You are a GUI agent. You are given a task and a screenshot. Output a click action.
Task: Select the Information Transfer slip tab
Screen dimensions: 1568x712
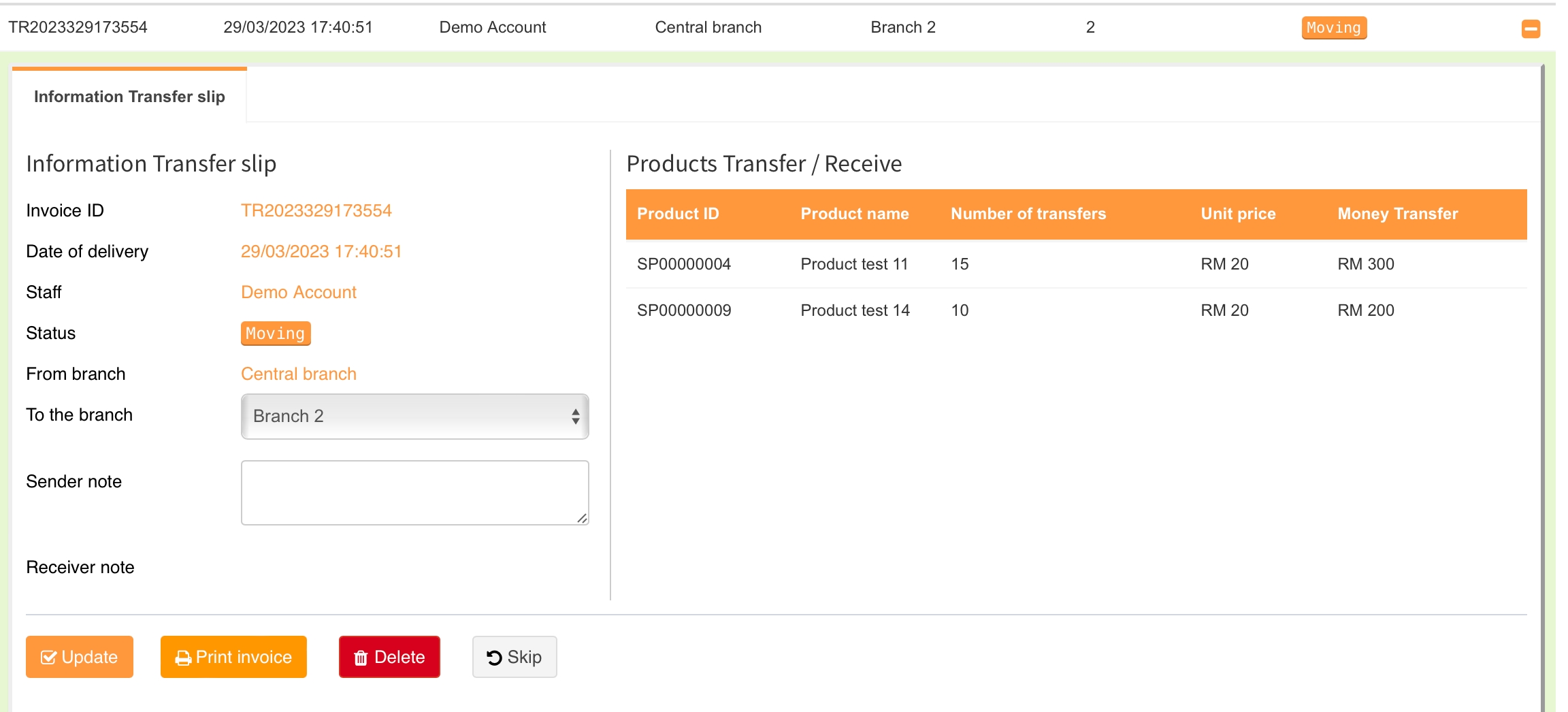click(129, 97)
